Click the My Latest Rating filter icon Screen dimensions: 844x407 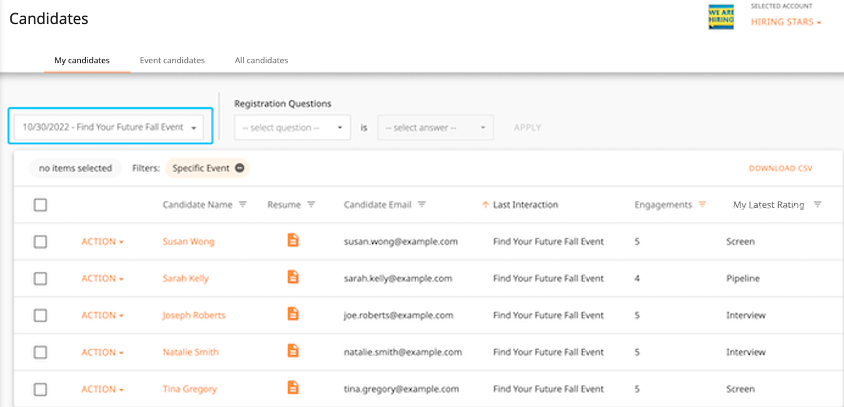(818, 205)
